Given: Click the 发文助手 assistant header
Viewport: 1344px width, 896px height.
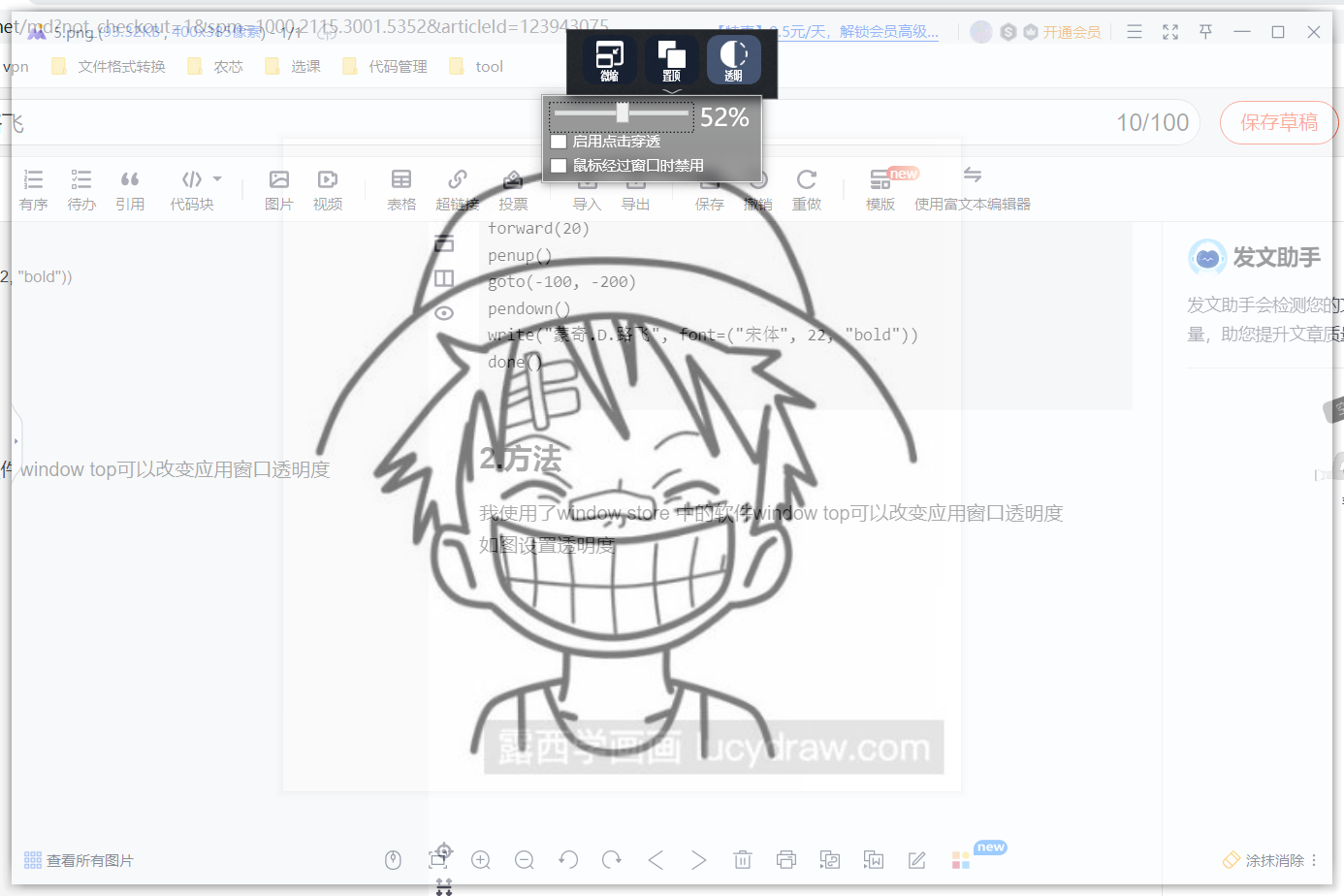Looking at the screenshot, I should pos(1255,257).
